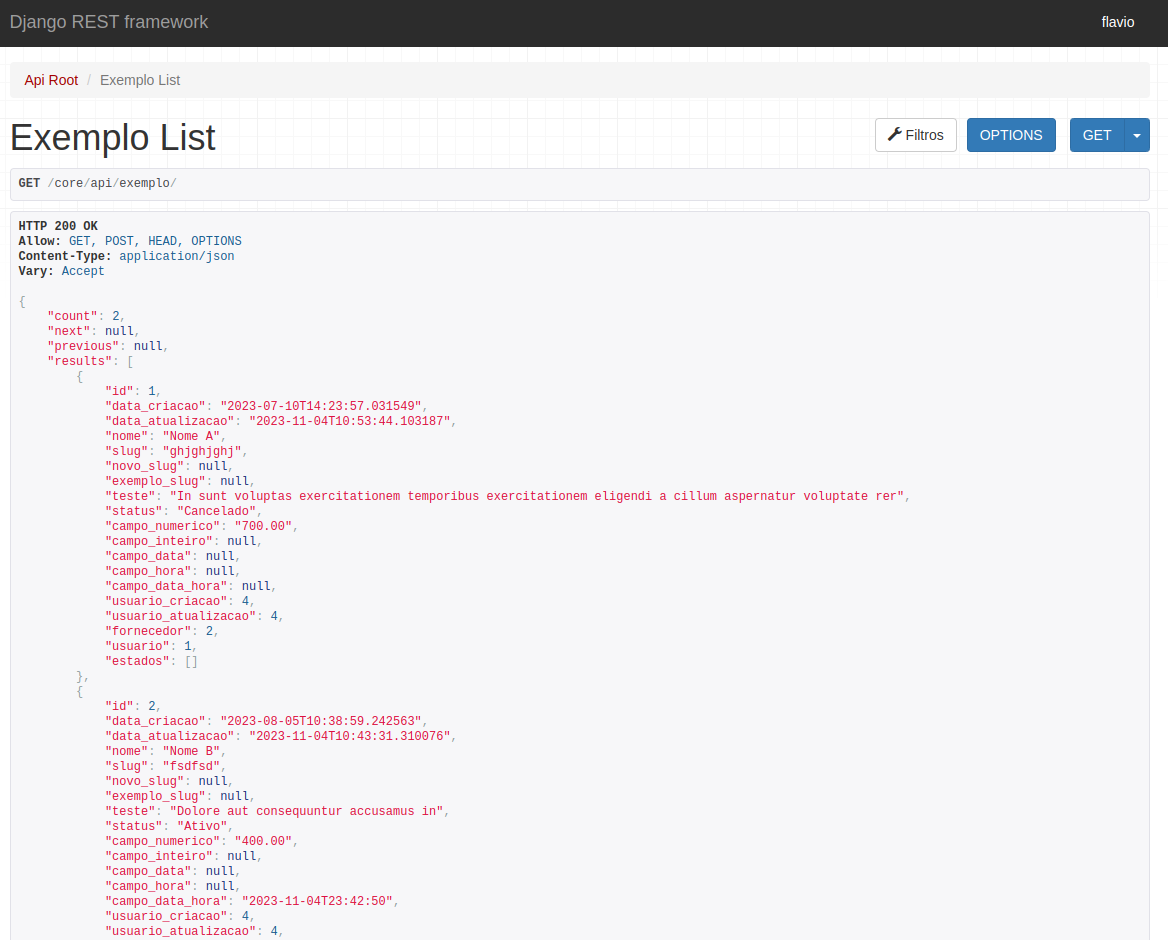The width and height of the screenshot is (1168, 940).
Task: Click the "count": 2 line
Action: point(86,316)
